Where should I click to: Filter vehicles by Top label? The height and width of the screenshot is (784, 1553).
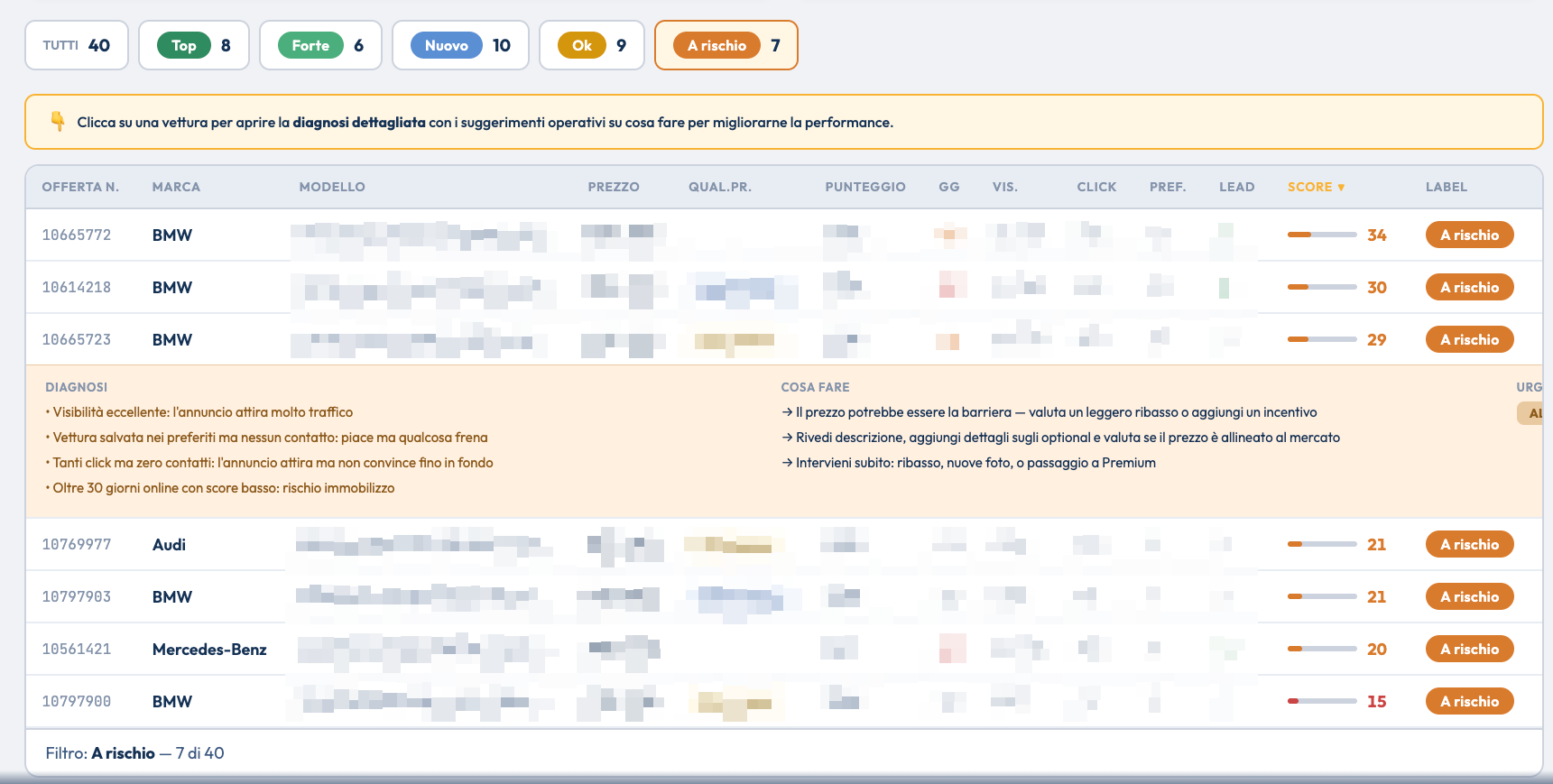(193, 45)
